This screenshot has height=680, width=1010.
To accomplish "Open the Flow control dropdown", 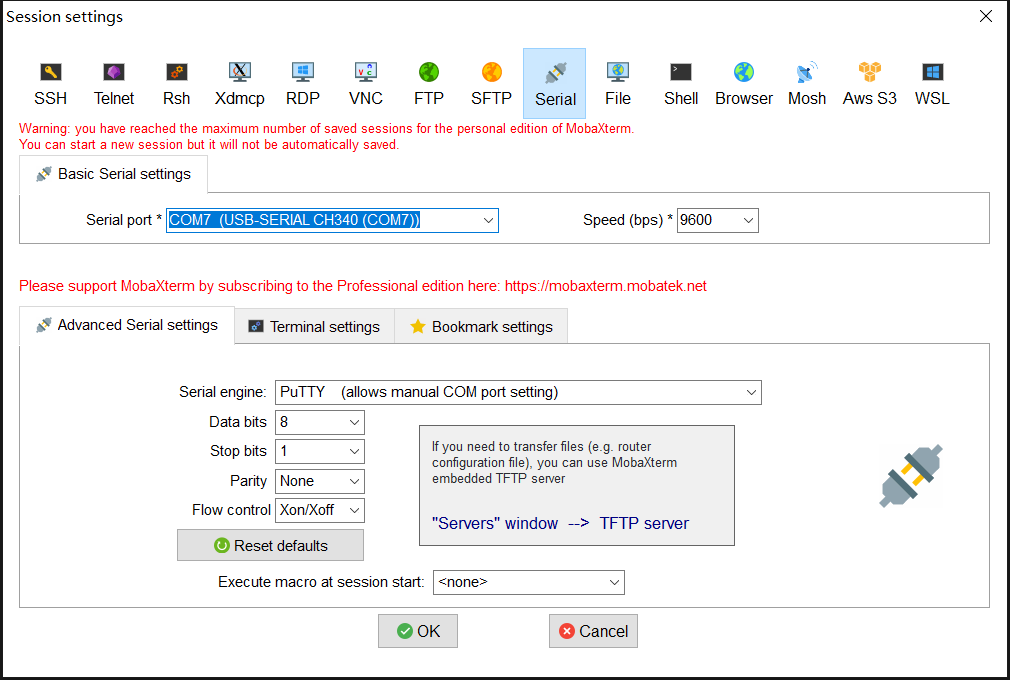I will [319, 510].
